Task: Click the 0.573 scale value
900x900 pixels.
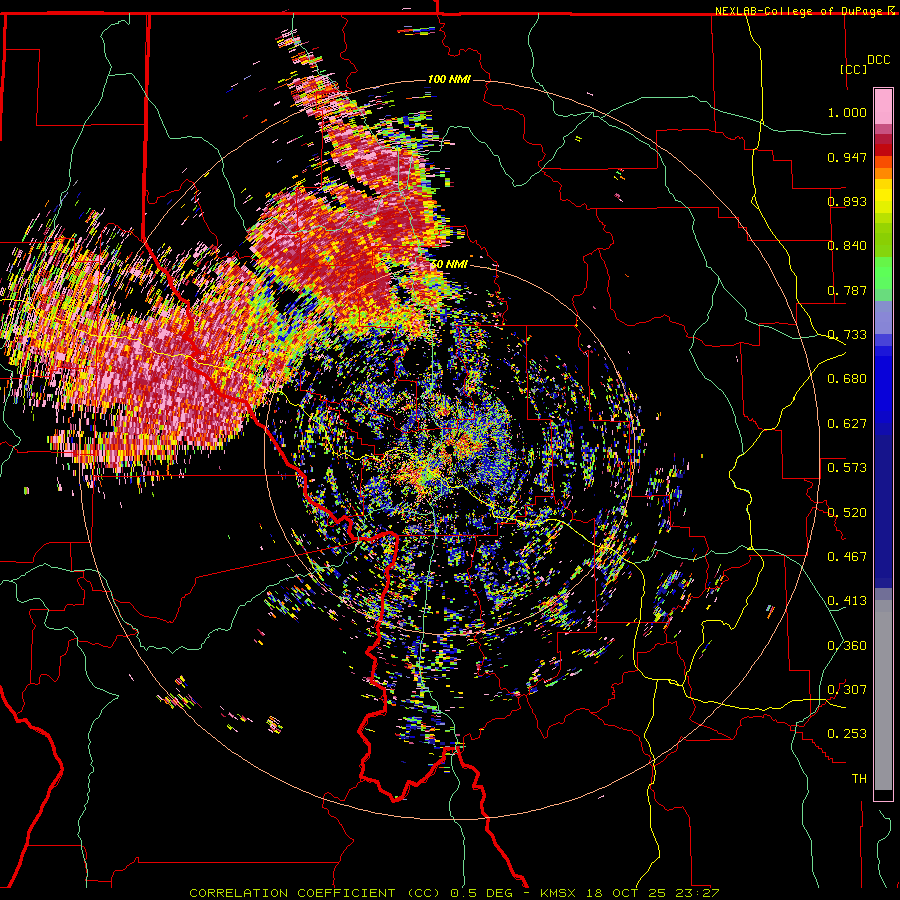Action: (847, 468)
